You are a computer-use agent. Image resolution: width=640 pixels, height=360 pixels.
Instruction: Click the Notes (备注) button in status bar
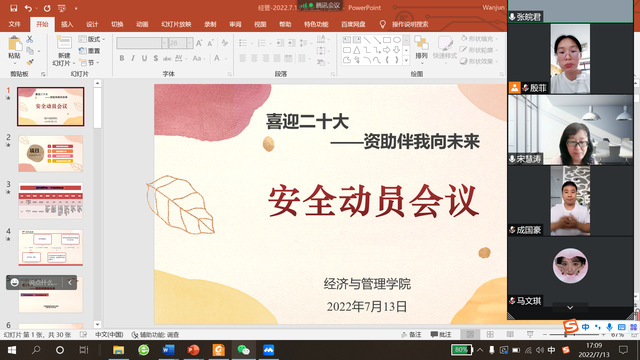[x=411, y=335]
